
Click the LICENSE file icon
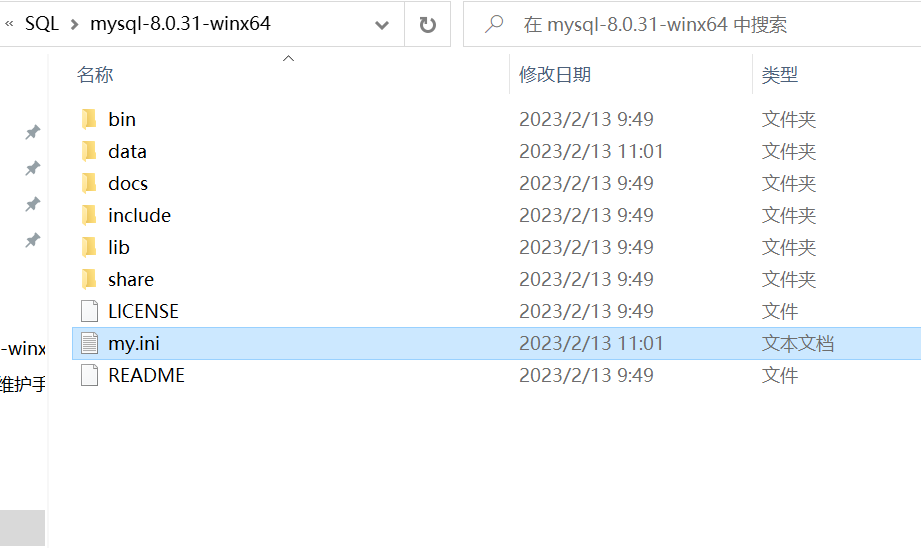pyautogui.click(x=89, y=311)
